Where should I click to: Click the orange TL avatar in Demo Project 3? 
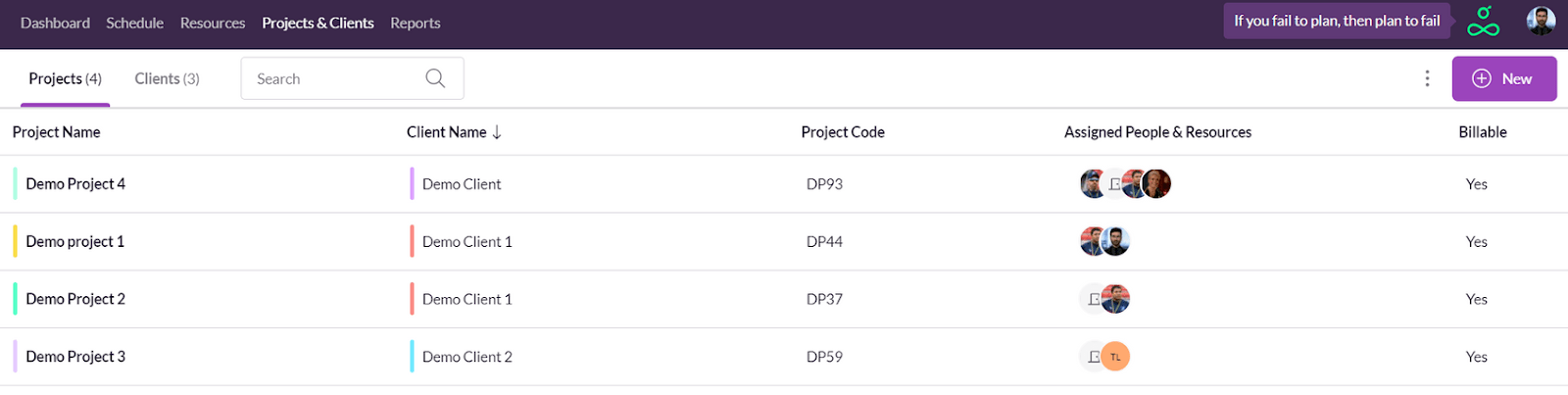1115,357
